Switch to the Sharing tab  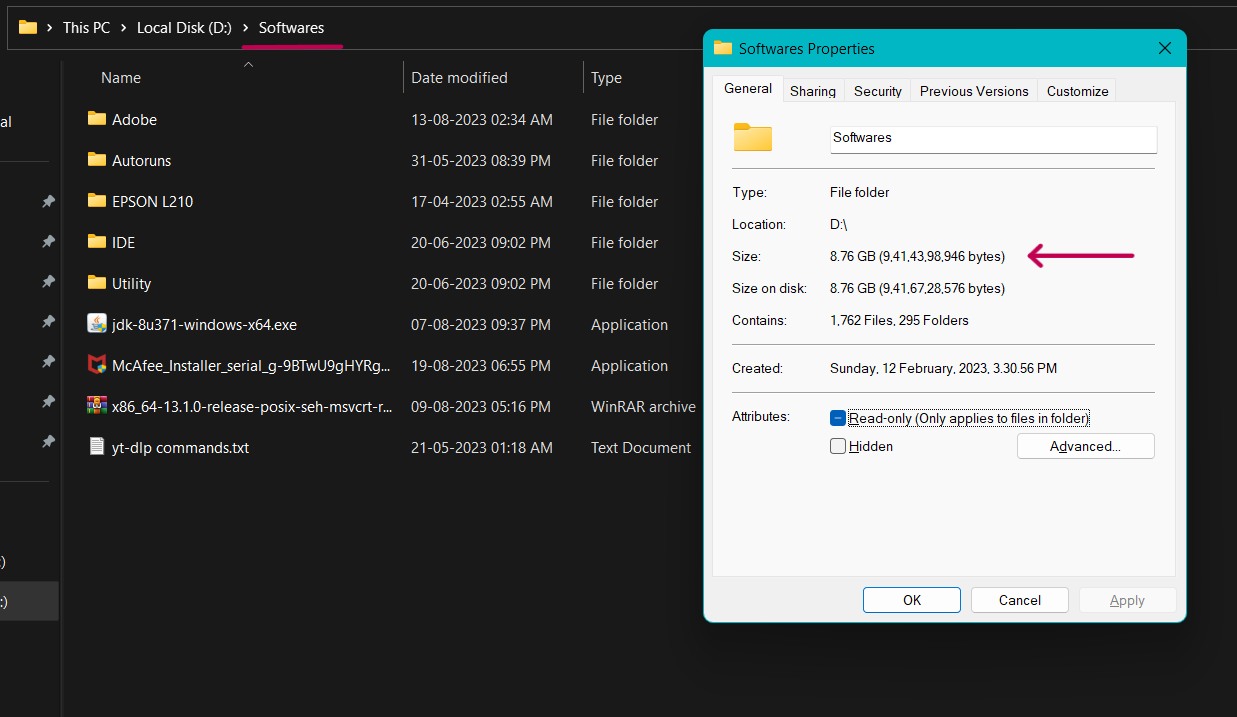[x=813, y=90]
